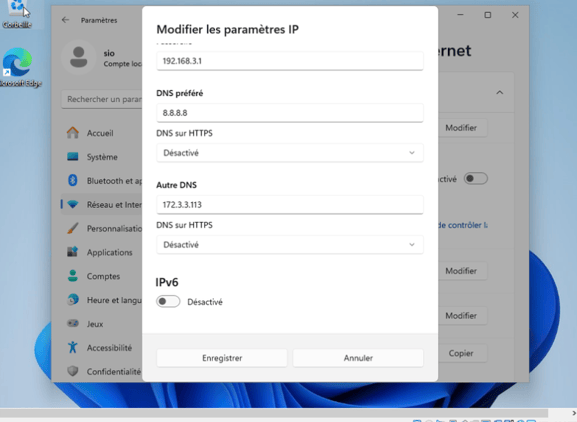The height and width of the screenshot is (422, 577).
Task: Open the Accessibilité figure icon
Action: tap(72, 347)
